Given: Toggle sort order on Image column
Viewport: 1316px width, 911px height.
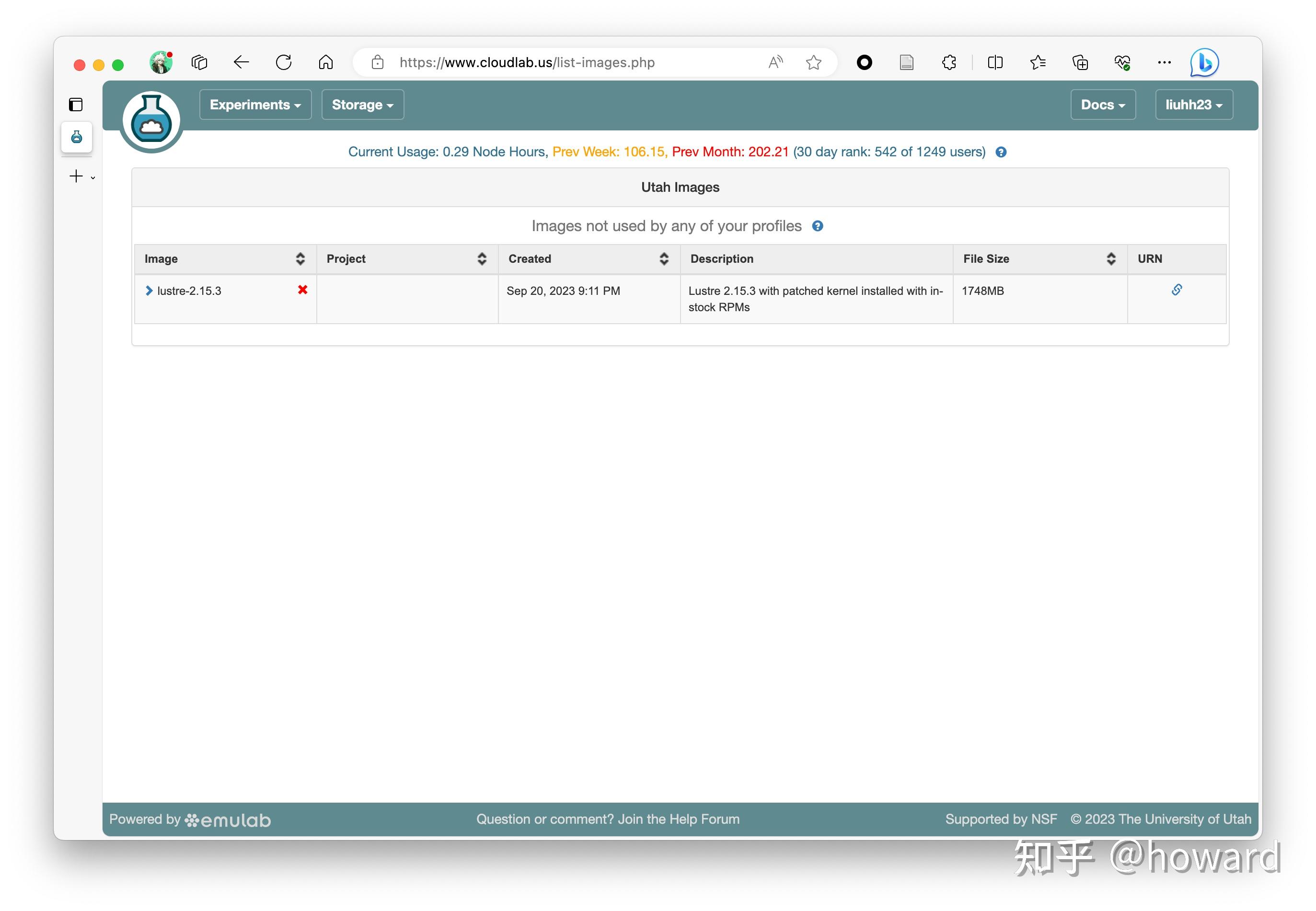Looking at the screenshot, I should click(x=300, y=259).
